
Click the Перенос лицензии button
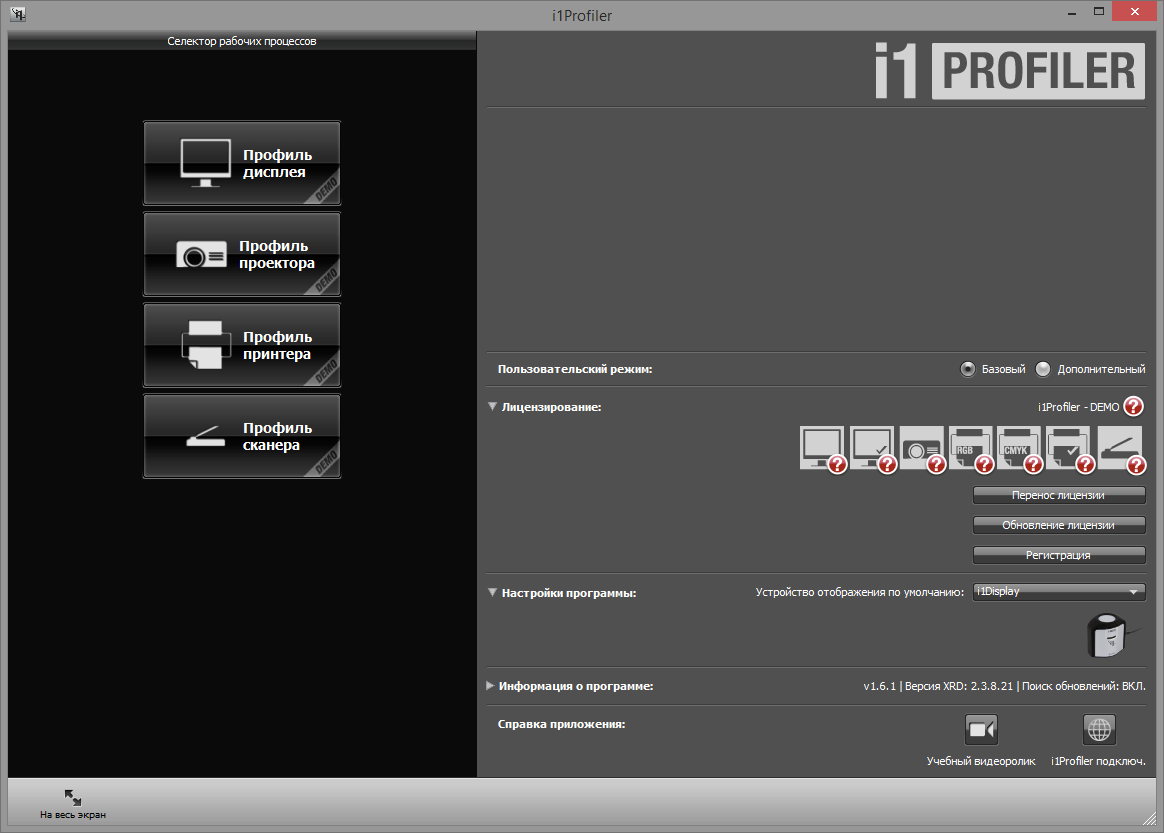click(1059, 495)
